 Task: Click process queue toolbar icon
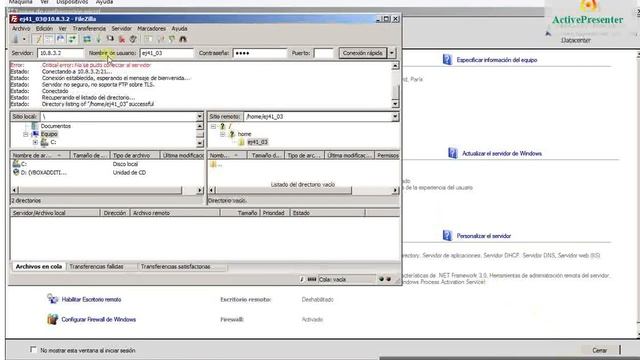pyautogui.click(x=98, y=39)
